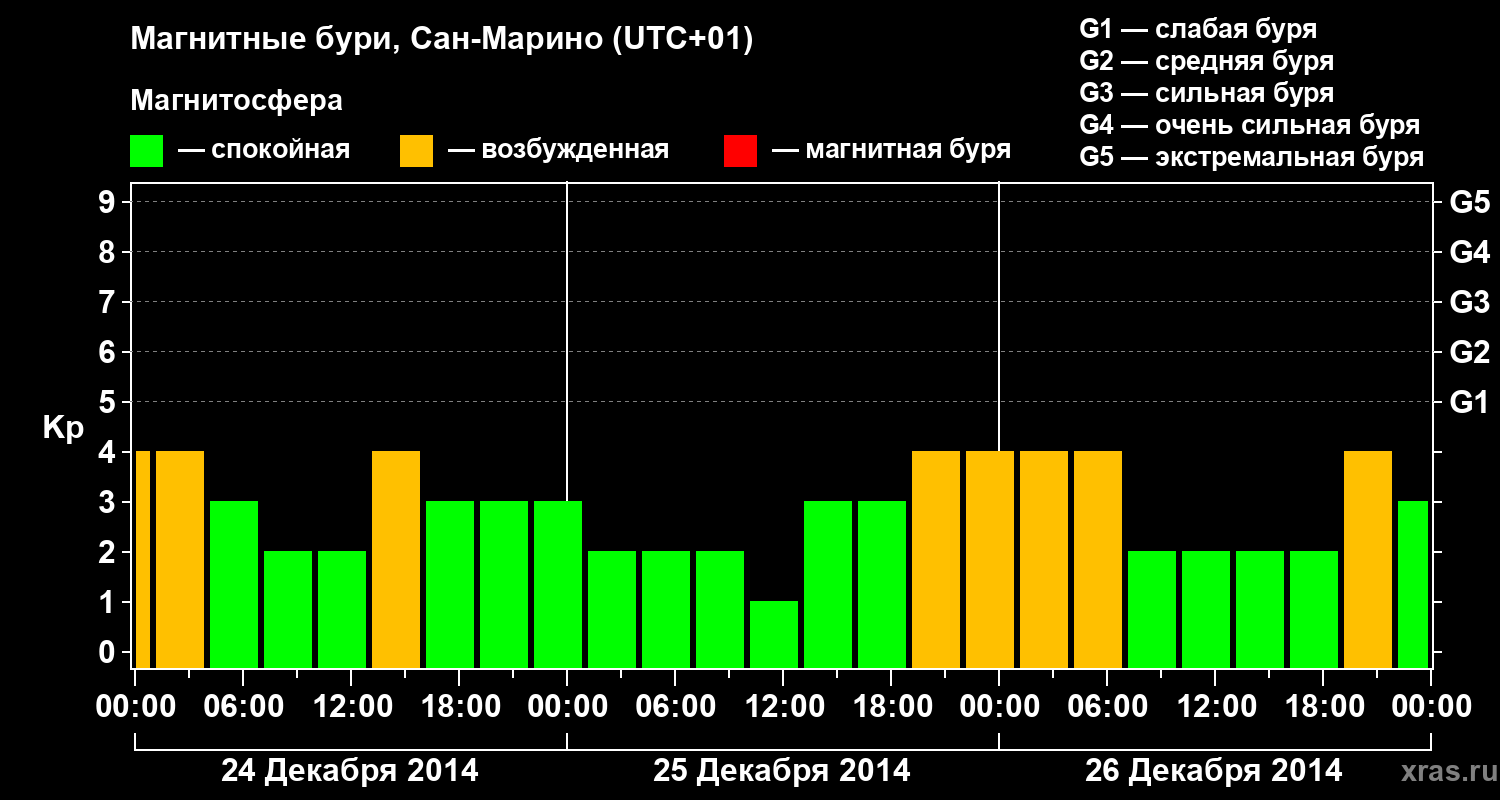Click the 'G3' label on the right axis
The image size is (1500, 800).
[x=1469, y=302]
